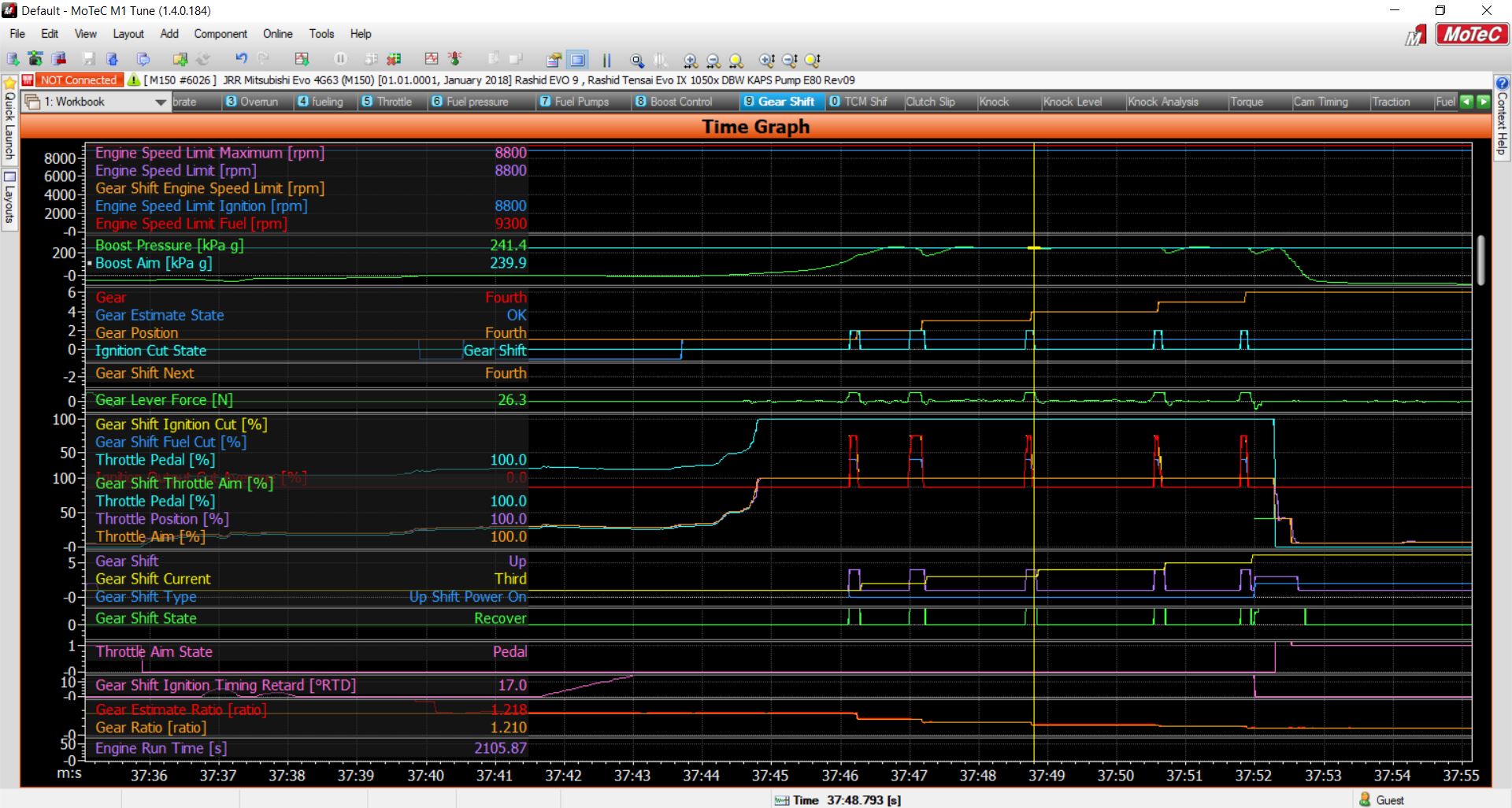
Task: Click the red chart icon
Action: 432,59
